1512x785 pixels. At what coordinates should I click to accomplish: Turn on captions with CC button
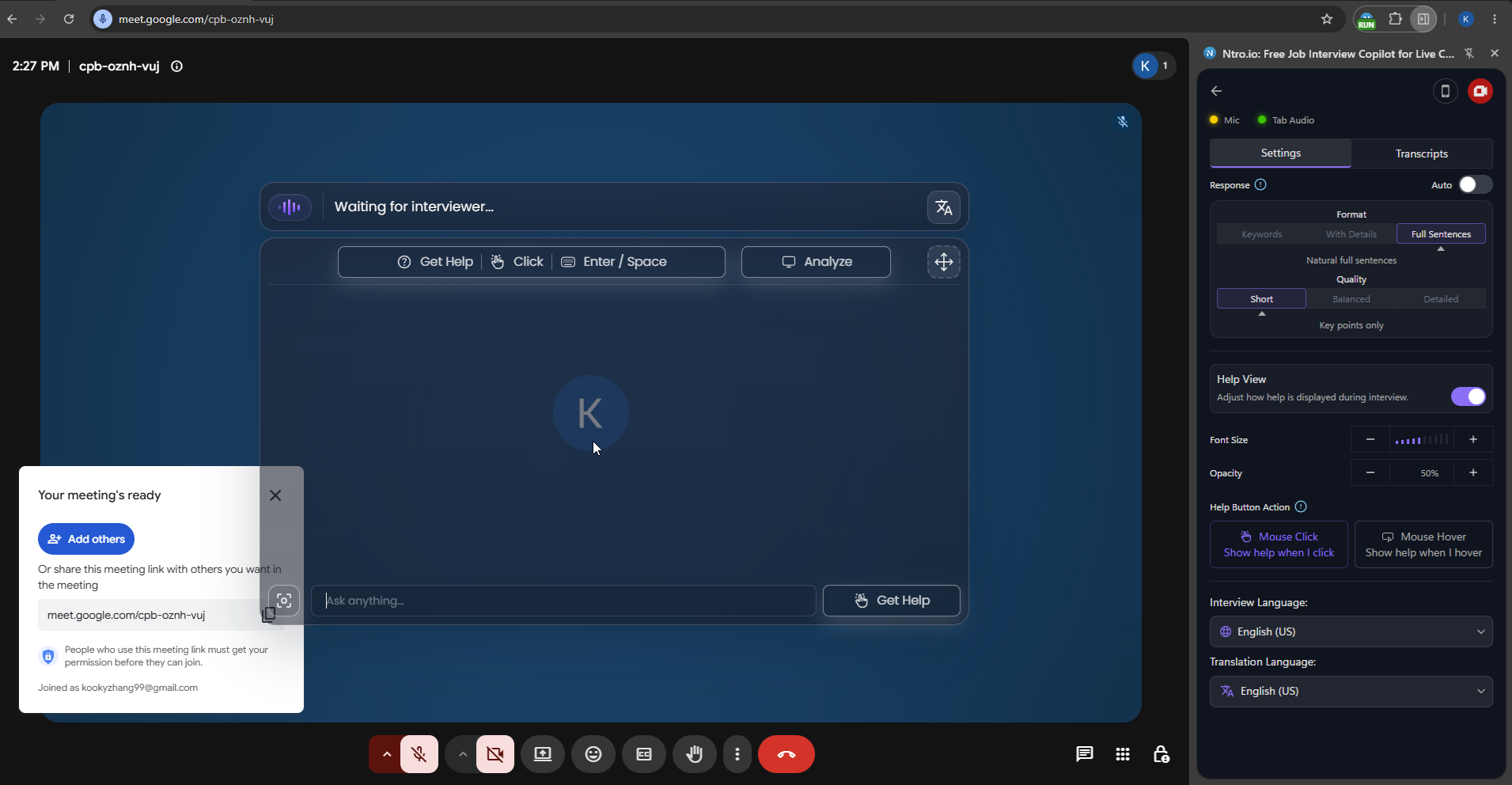pyautogui.click(x=644, y=754)
